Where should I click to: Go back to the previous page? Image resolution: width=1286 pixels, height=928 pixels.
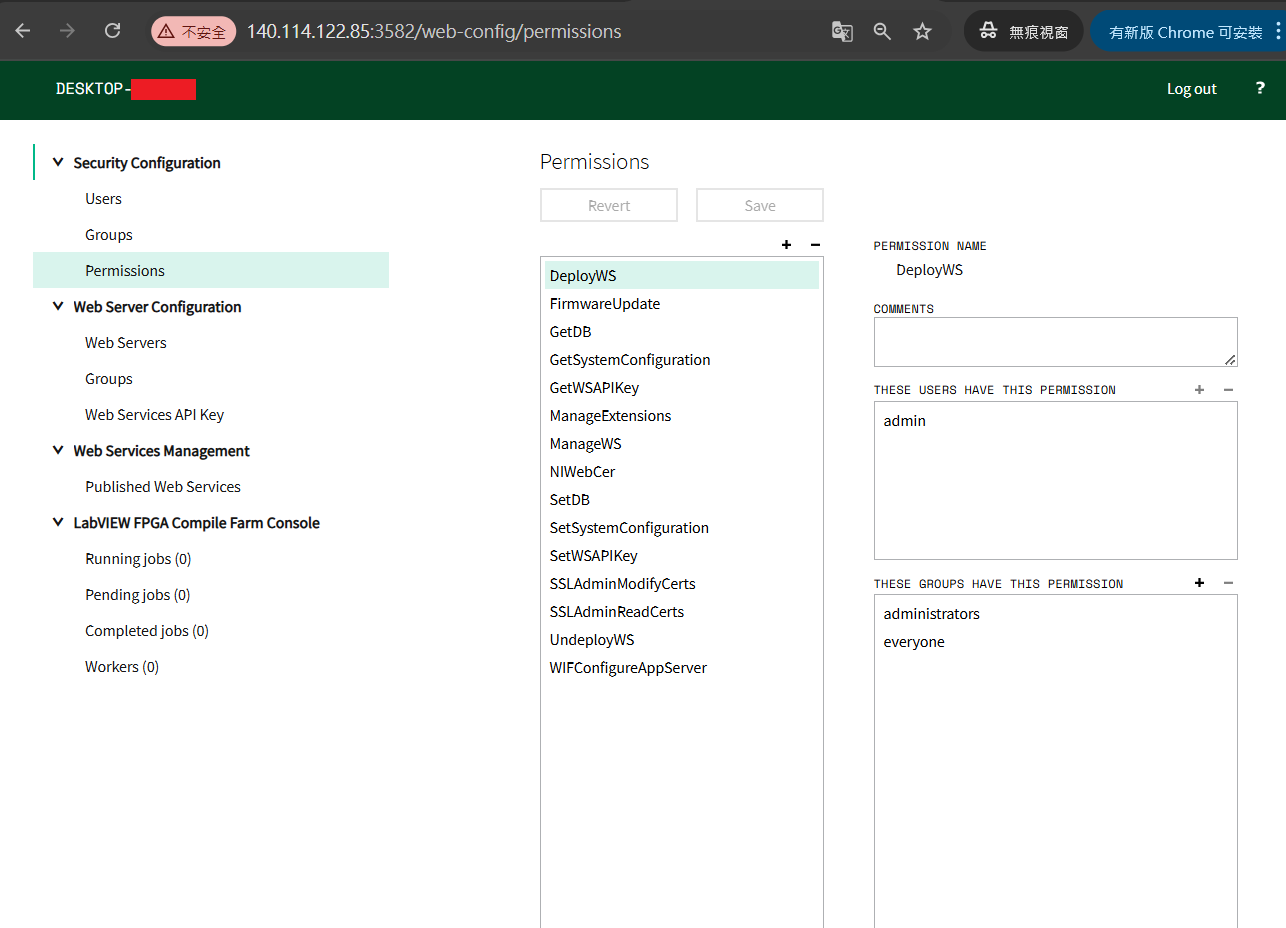pos(23,31)
